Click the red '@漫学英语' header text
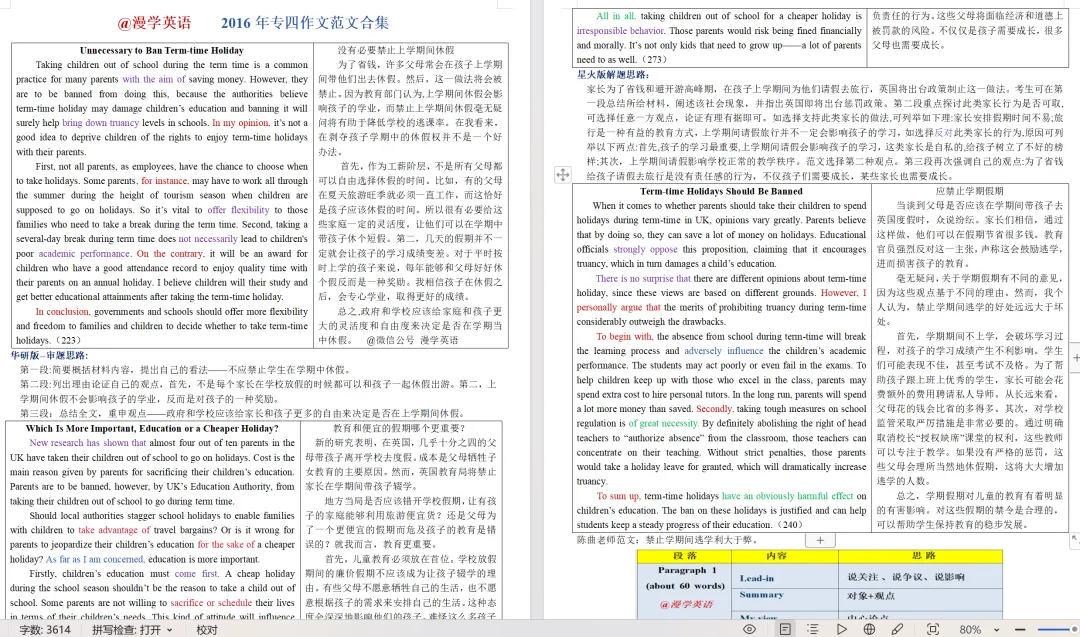 [154, 23]
